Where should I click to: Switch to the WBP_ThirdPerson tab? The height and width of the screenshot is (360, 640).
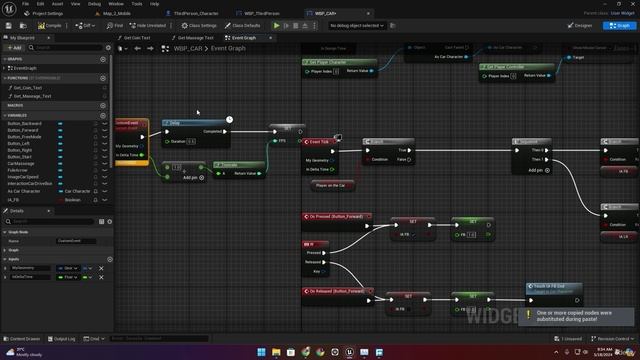click(258, 13)
